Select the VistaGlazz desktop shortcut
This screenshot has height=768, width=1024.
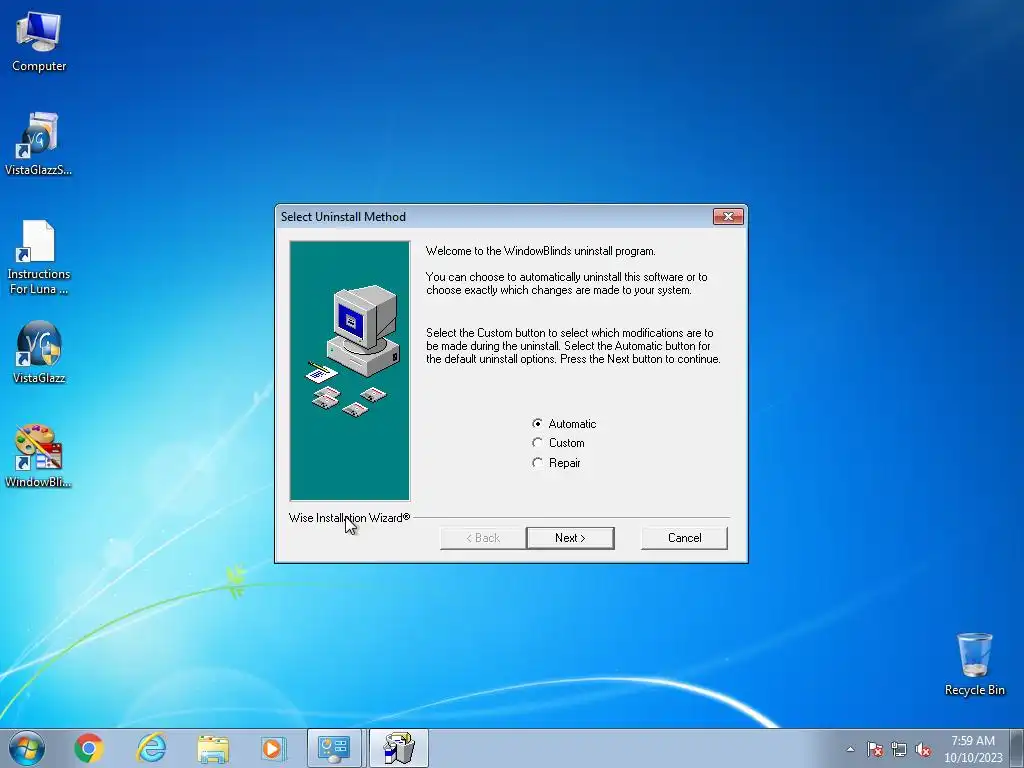pyautogui.click(x=39, y=352)
